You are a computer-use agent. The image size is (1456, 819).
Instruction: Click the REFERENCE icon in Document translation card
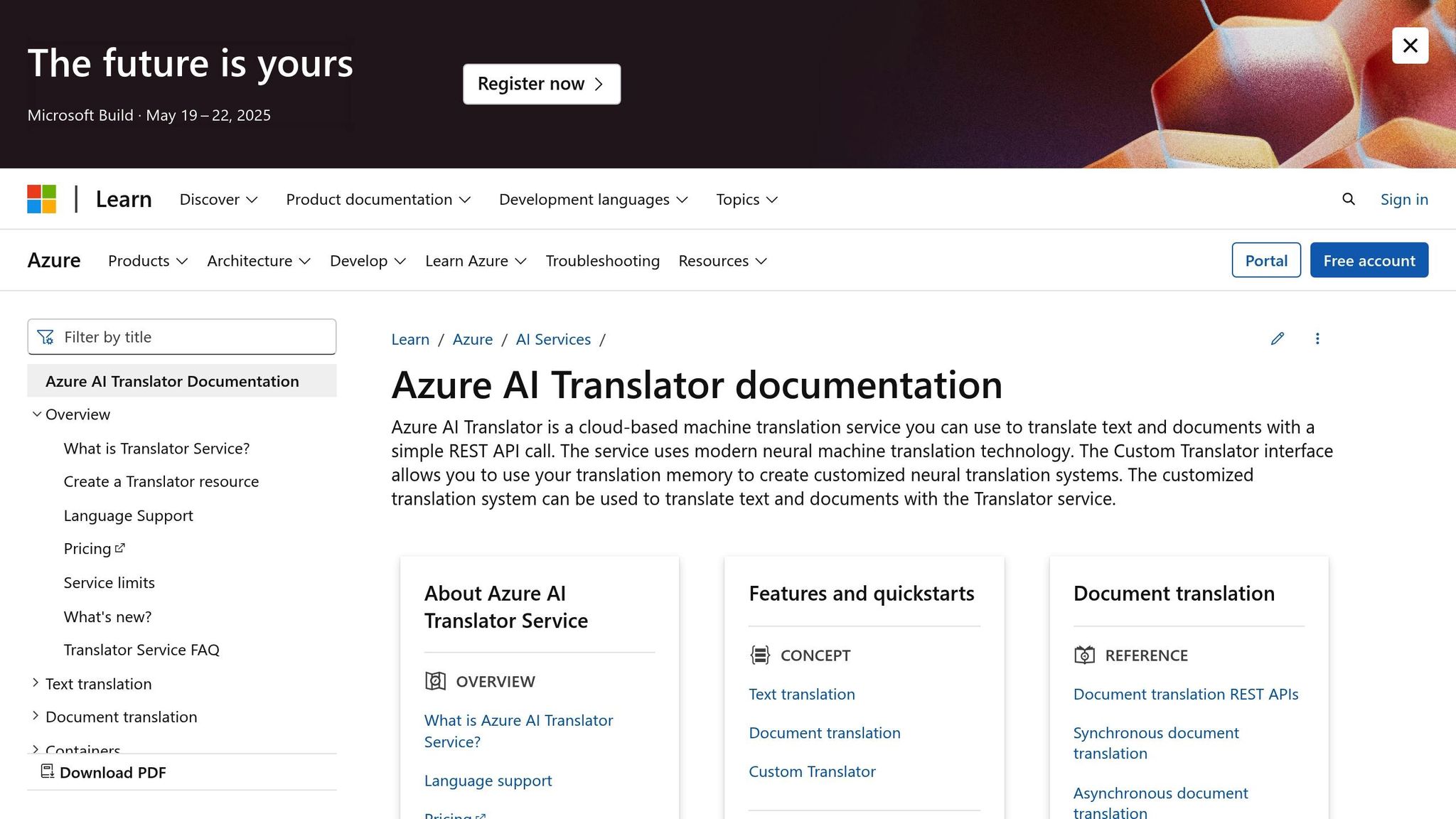[1085, 655]
